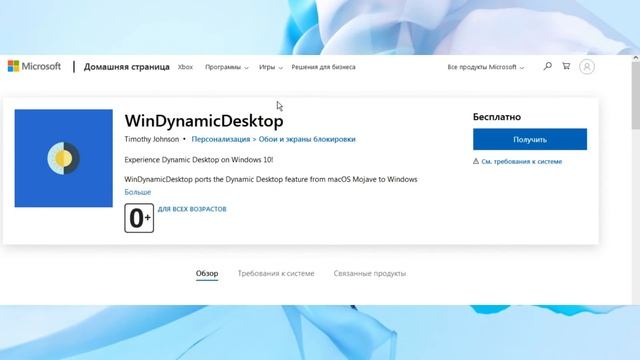This screenshot has width=640, height=360.
Task: Open the user account sign-in icon
Action: click(x=587, y=67)
